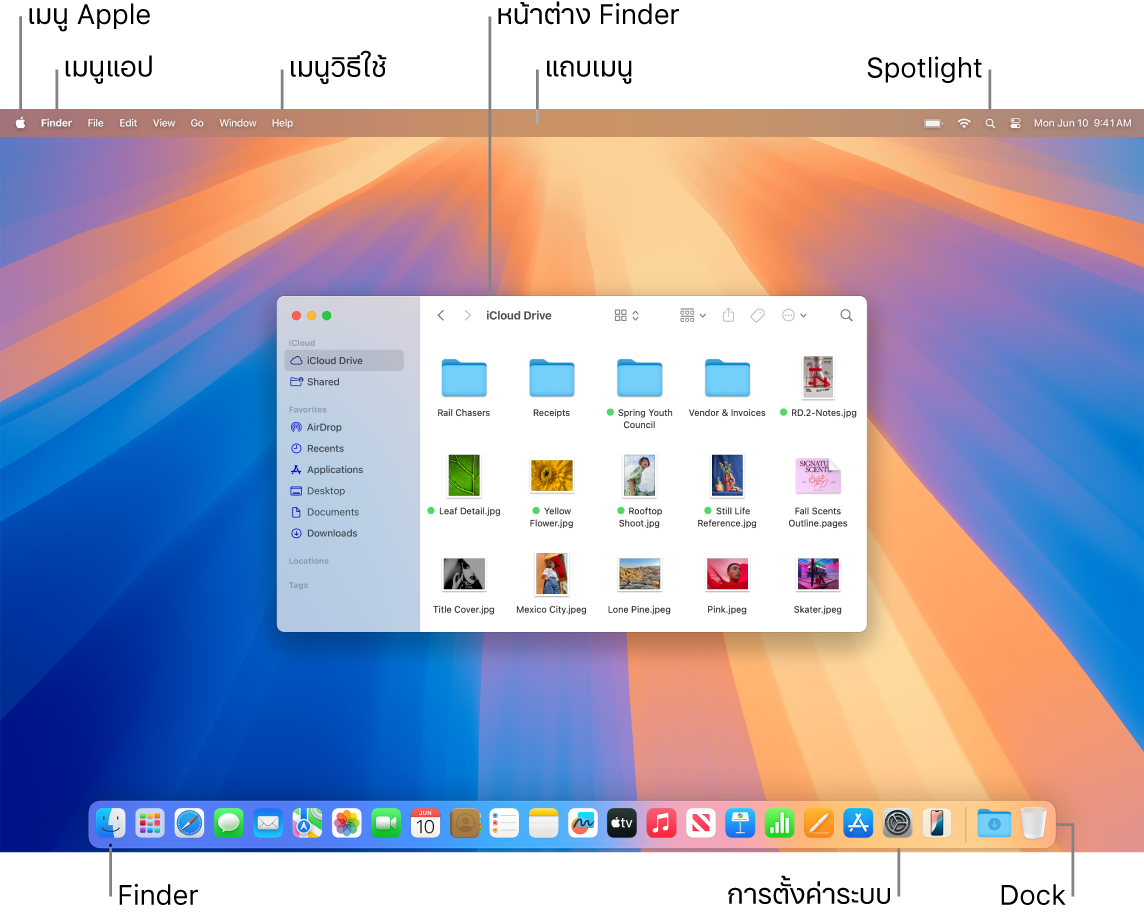Open Safari from the Dock

189,823
